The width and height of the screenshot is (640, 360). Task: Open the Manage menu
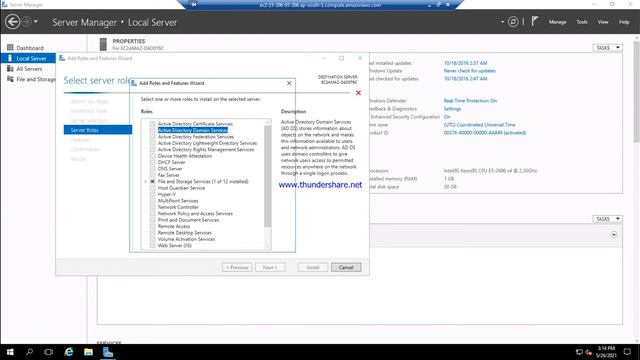[557, 22]
